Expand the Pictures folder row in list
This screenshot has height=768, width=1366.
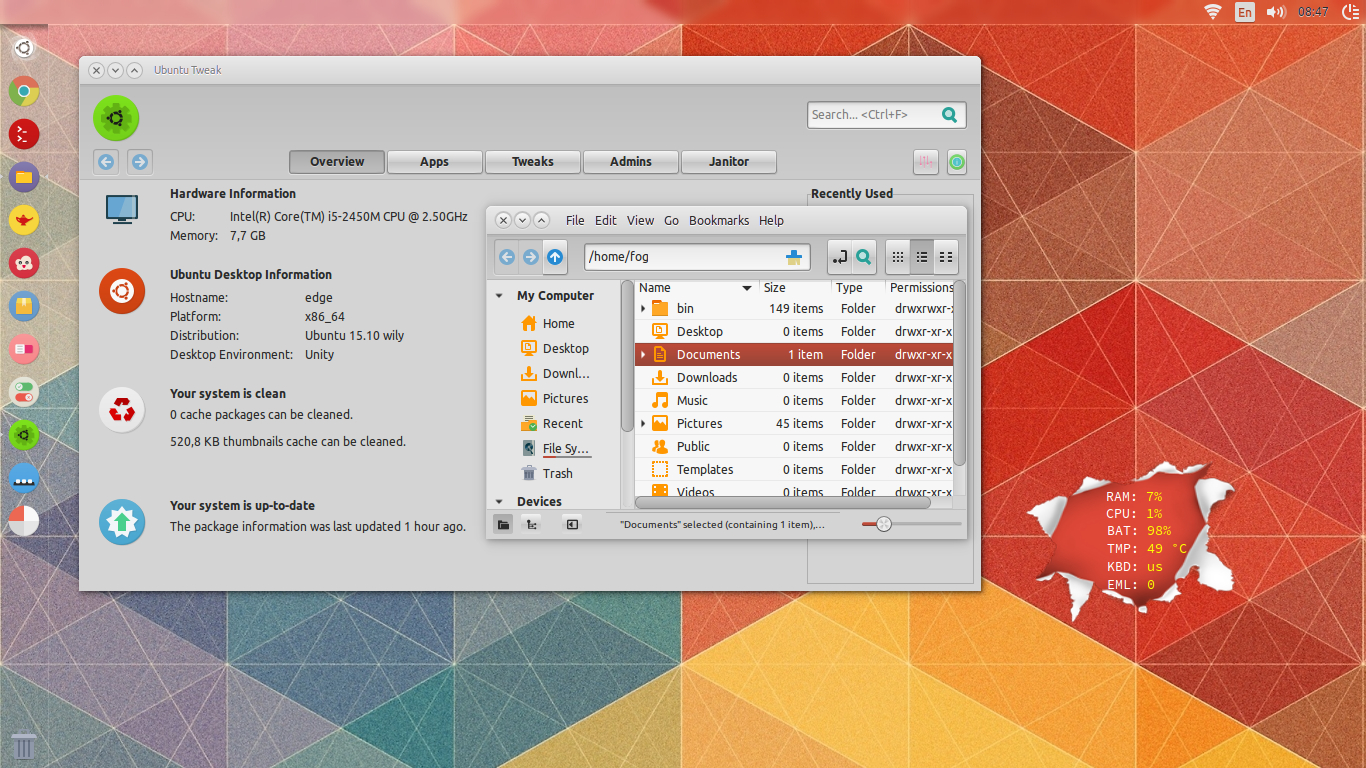[x=643, y=423]
